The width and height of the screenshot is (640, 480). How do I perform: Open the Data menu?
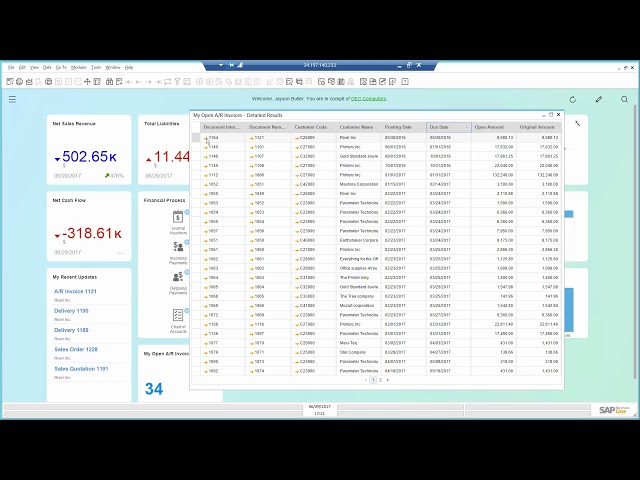pos(47,67)
